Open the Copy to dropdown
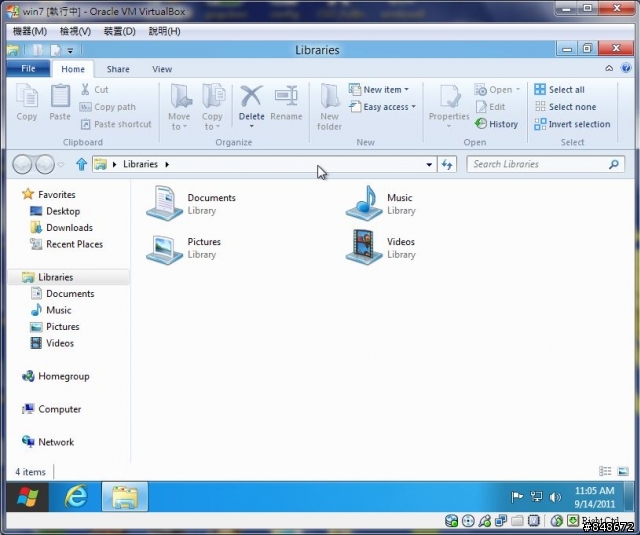The image size is (640, 535). [x=212, y=107]
